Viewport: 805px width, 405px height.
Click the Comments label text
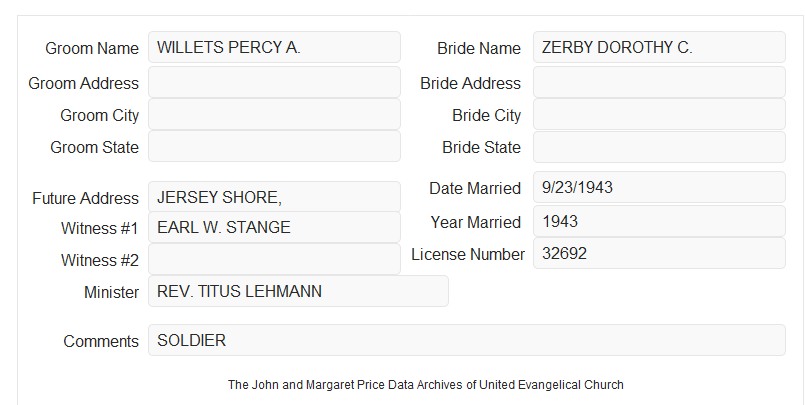point(101,341)
